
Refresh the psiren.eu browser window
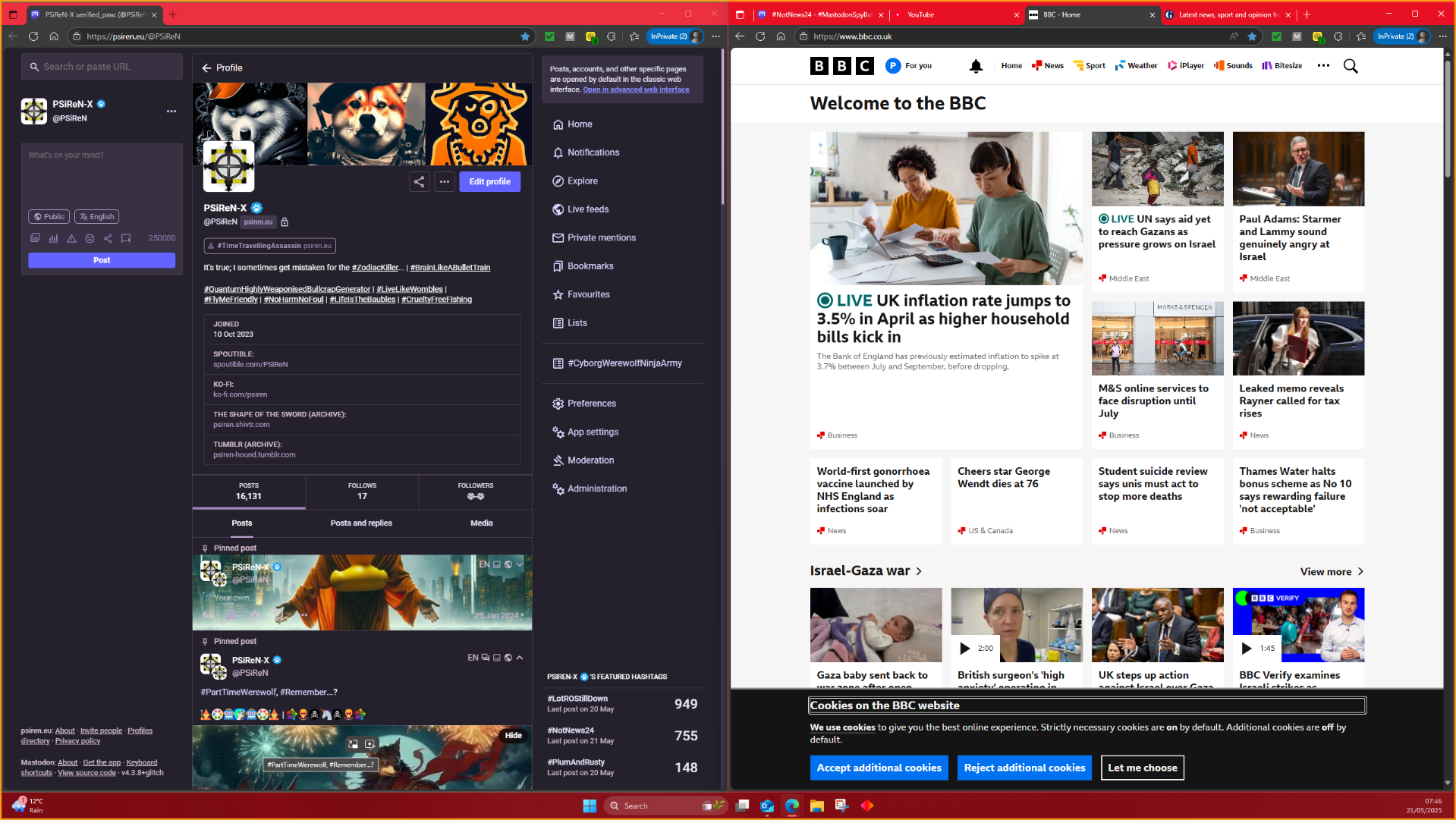click(x=33, y=36)
